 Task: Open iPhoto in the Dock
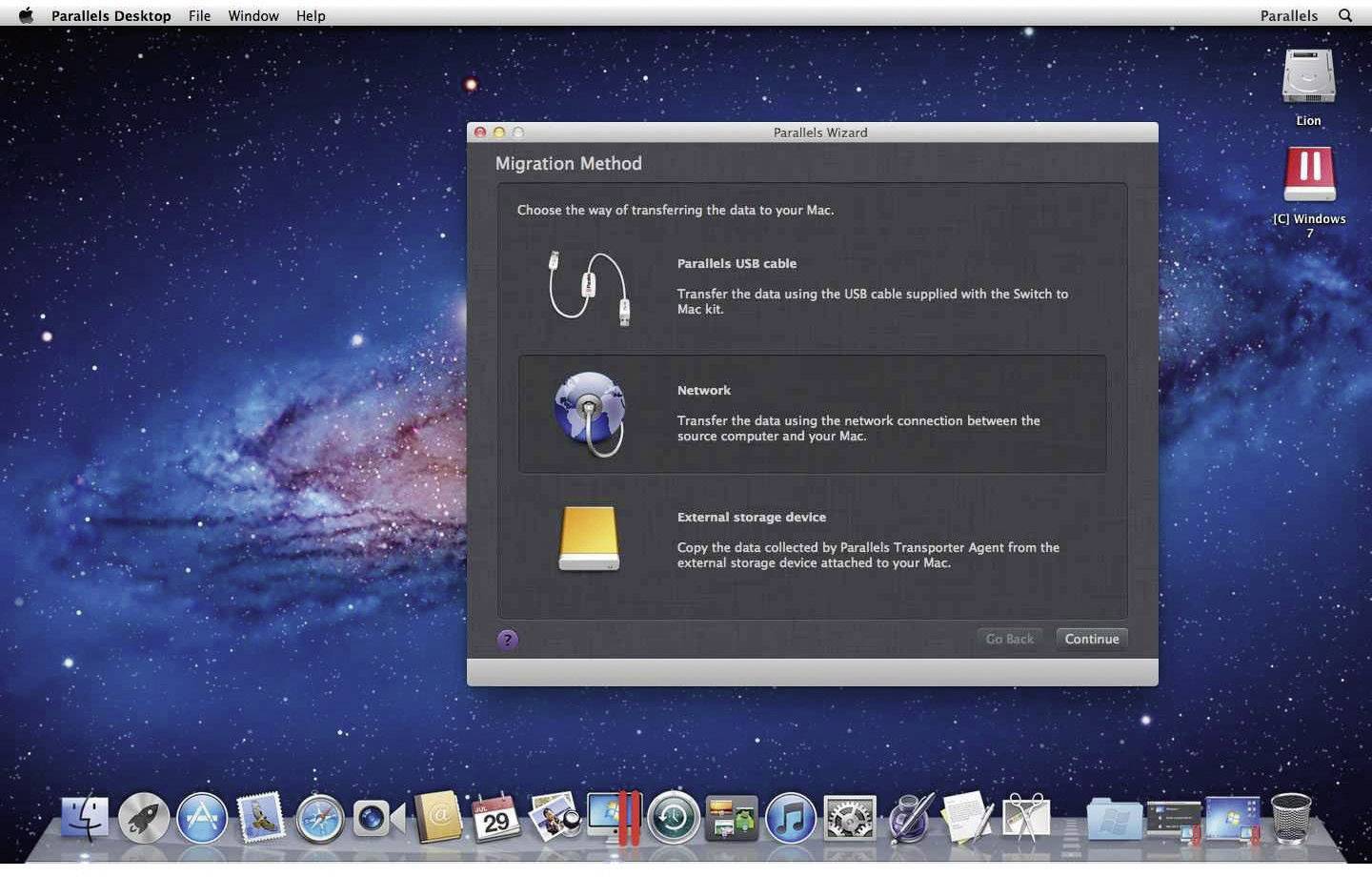pyautogui.click(x=555, y=817)
